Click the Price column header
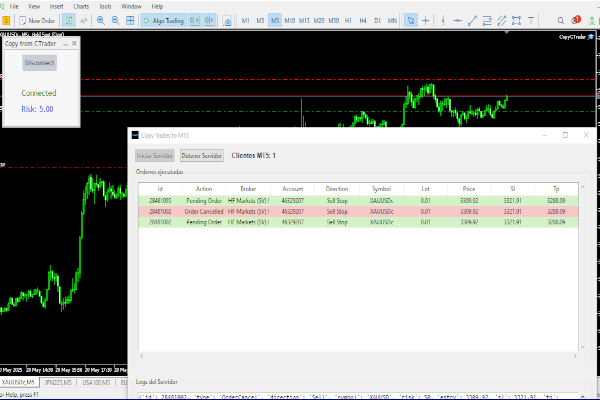This screenshot has height=400, width=600. pos(469,189)
